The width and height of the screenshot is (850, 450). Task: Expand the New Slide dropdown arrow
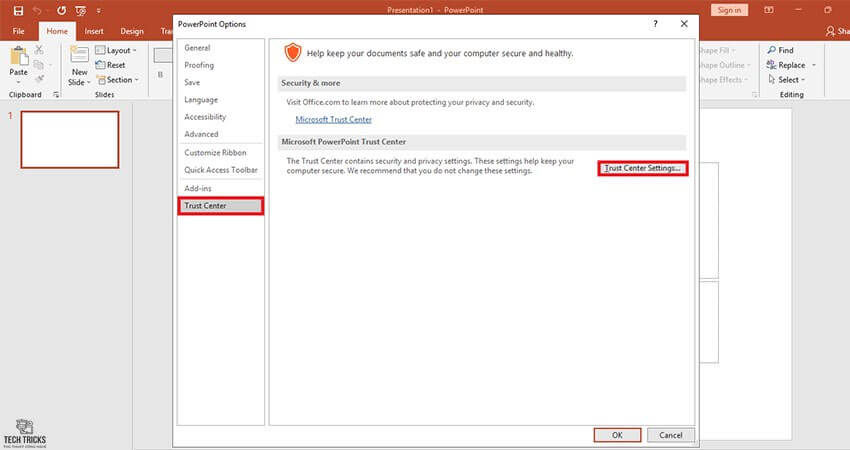[88, 82]
